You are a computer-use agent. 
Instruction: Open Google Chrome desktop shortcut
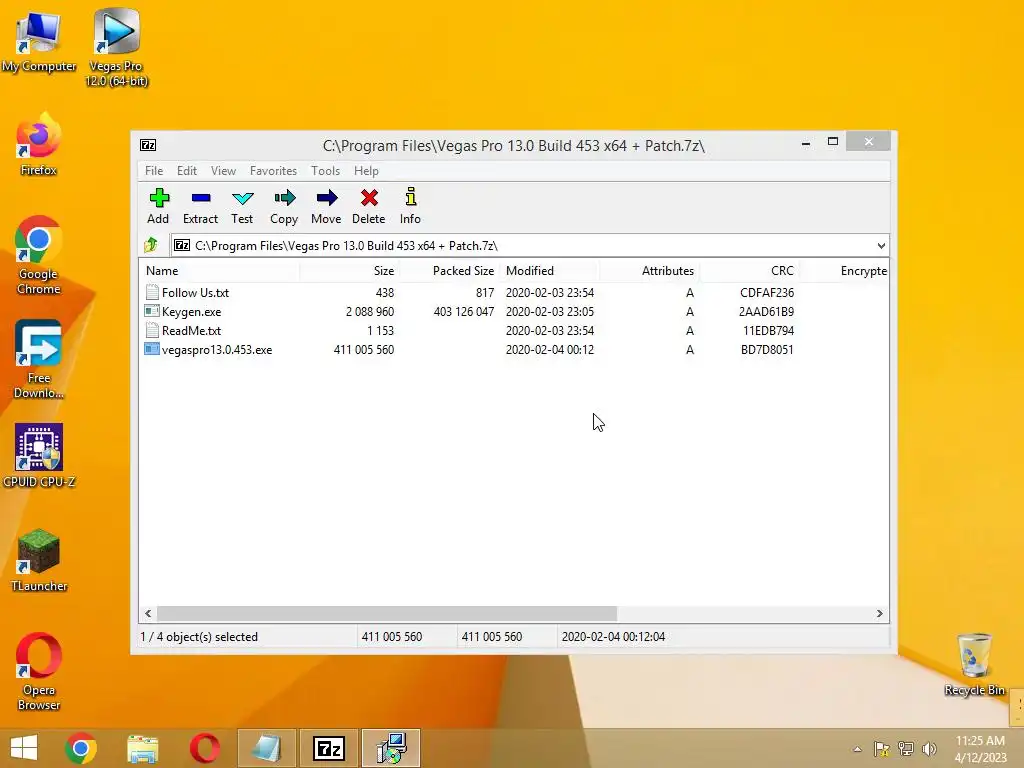39,255
